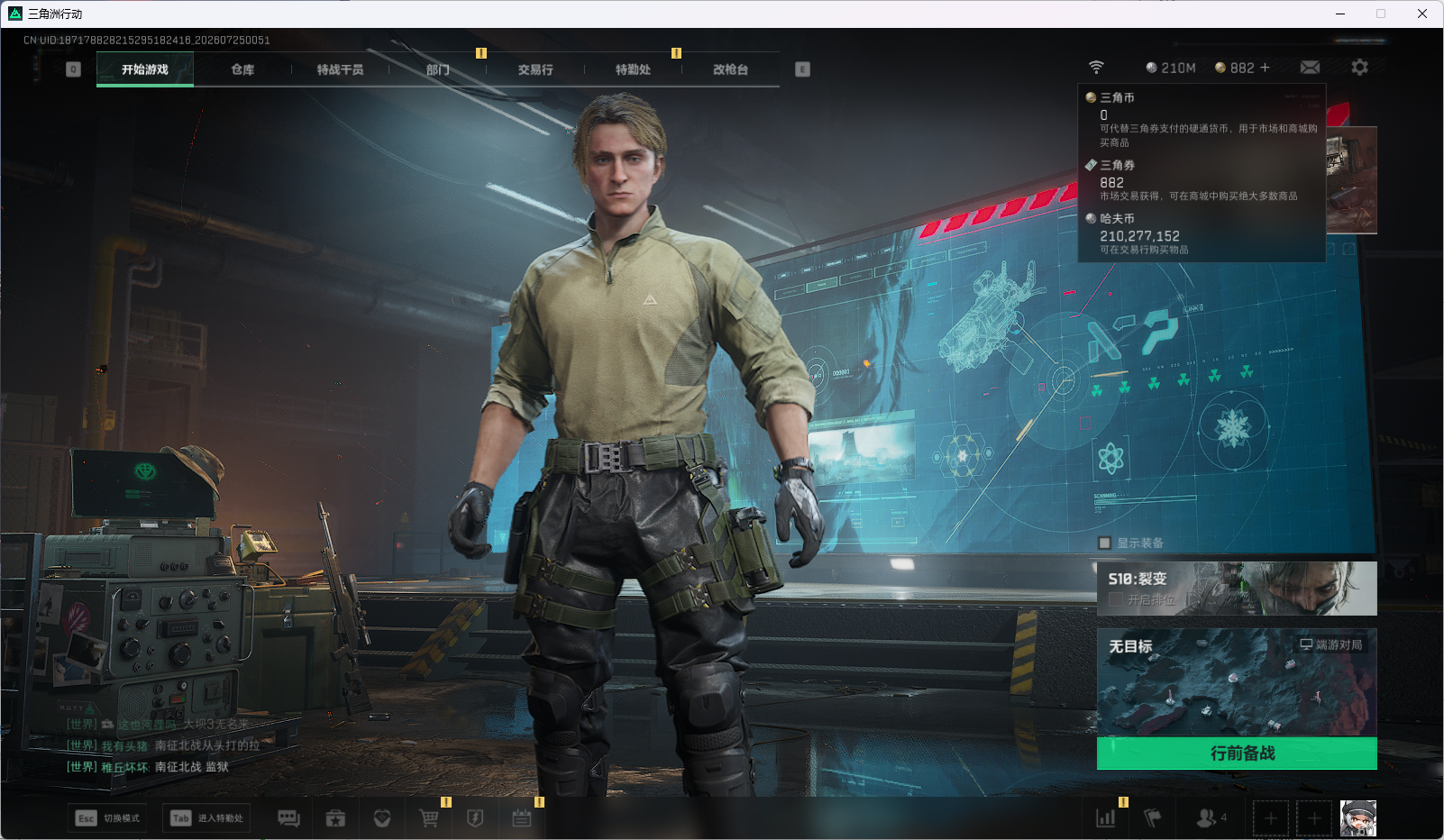Open the 改枪台 tab
This screenshot has width=1444, height=840.
[730, 69]
